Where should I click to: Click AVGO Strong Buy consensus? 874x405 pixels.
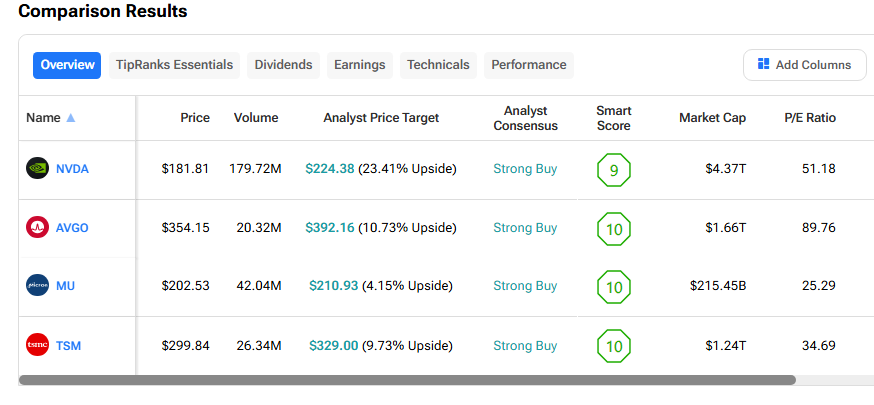525,228
